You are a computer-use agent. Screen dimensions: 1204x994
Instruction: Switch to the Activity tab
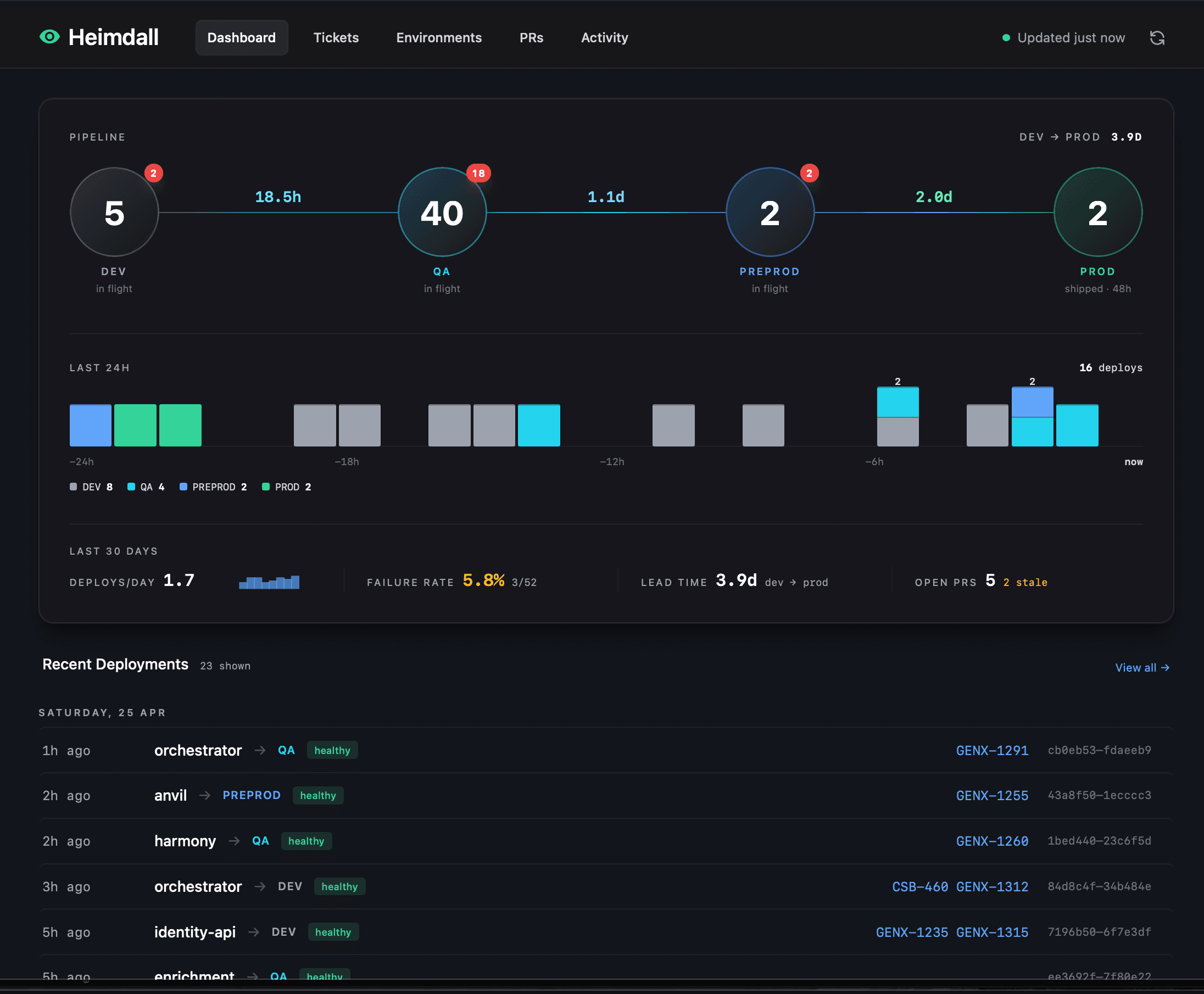[x=604, y=38]
